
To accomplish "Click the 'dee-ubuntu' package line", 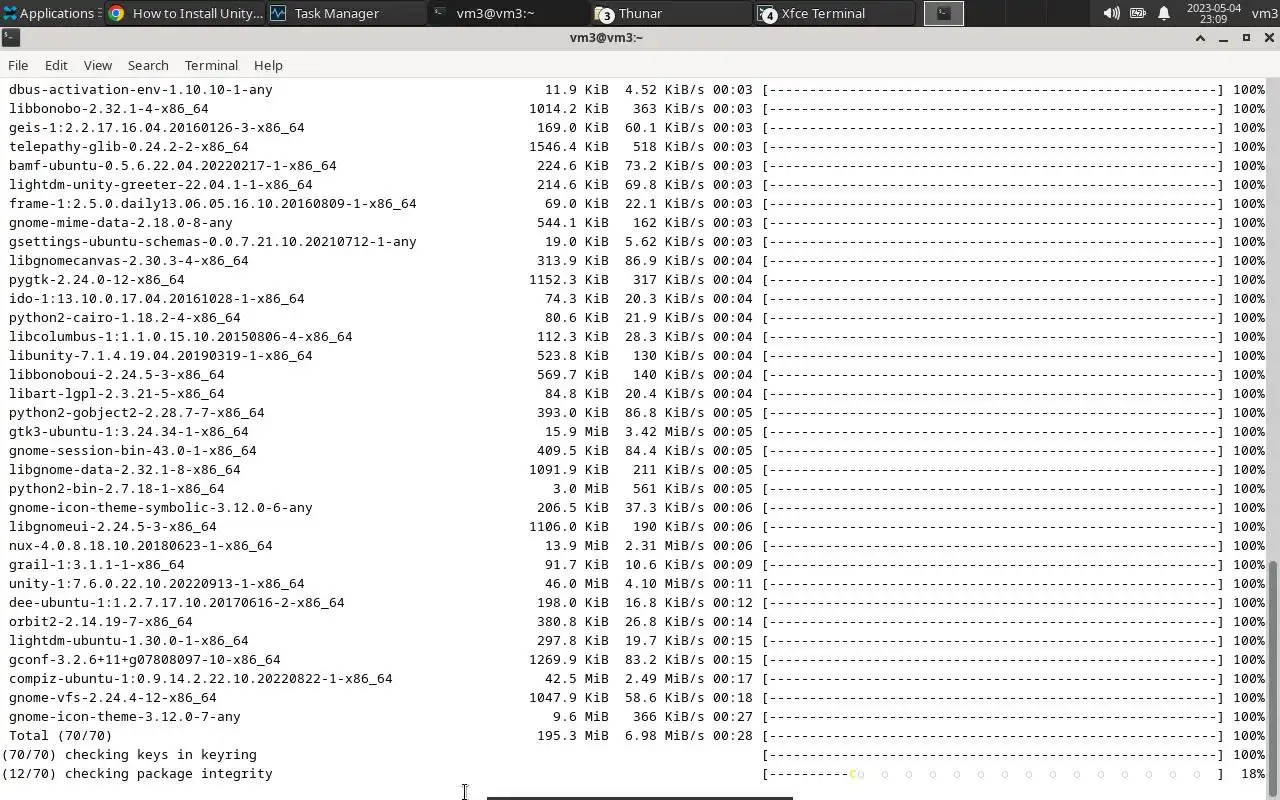I will 177,603.
